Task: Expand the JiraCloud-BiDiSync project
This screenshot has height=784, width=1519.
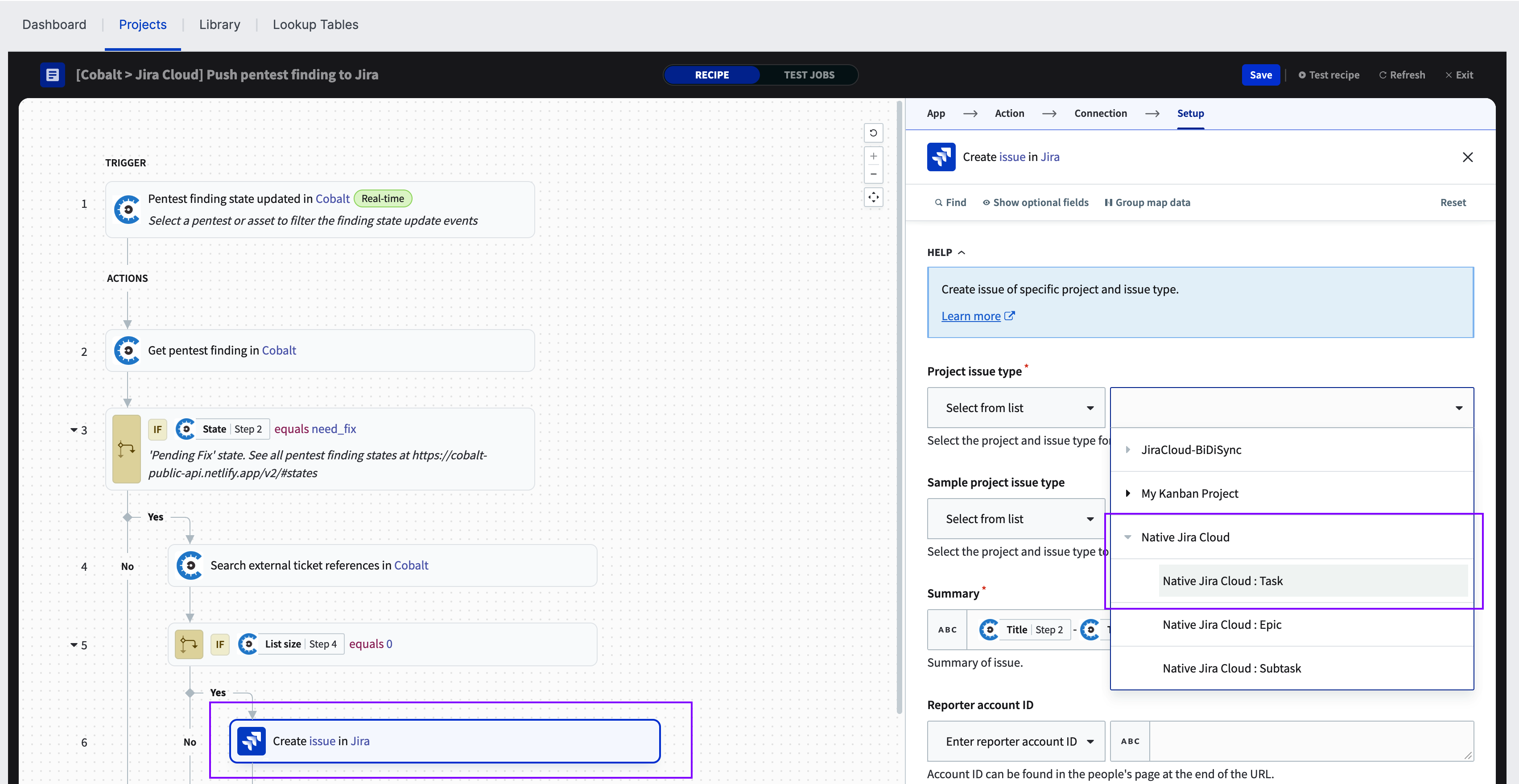Action: 1127,450
